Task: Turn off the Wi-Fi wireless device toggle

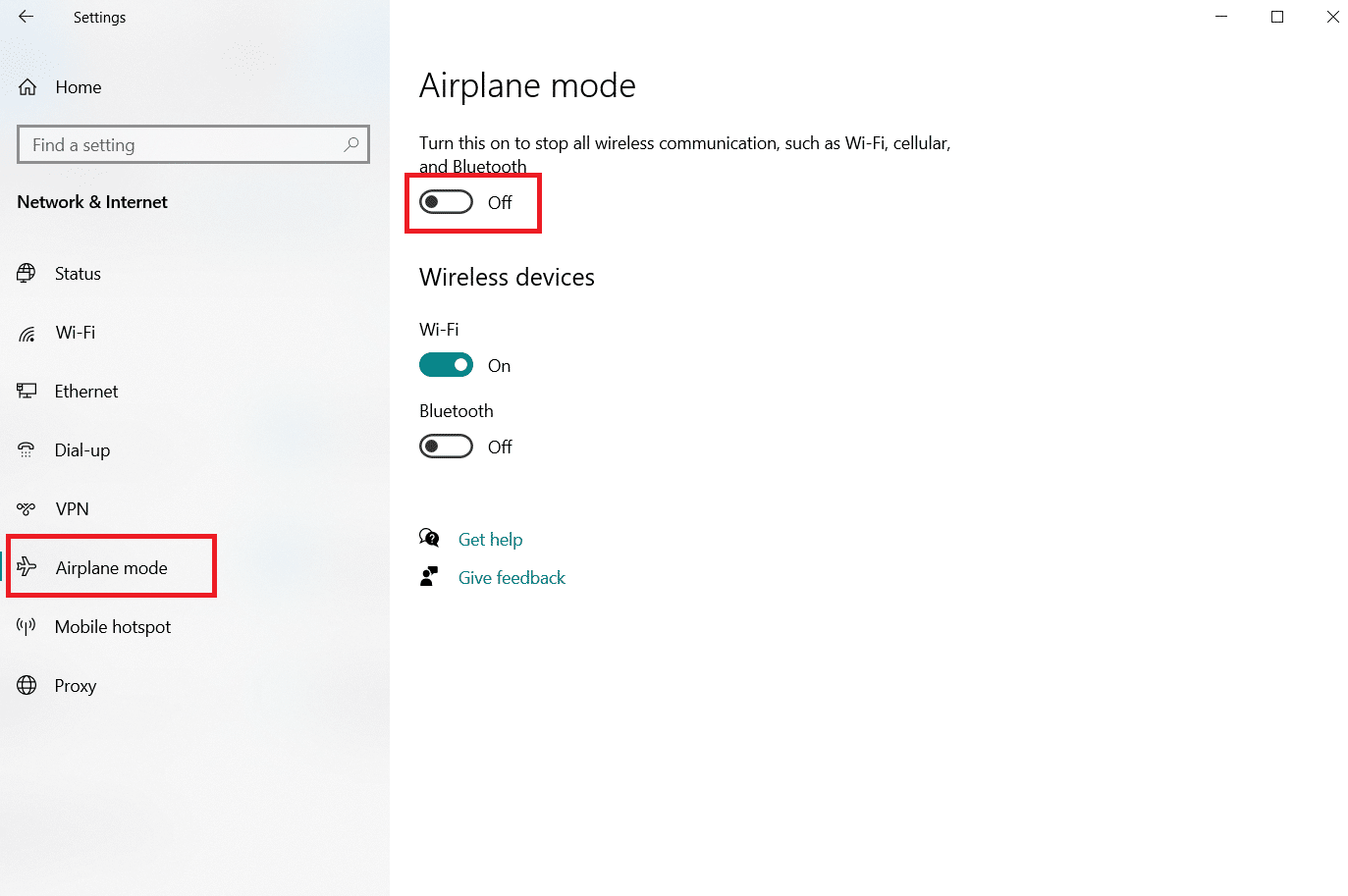Action: (x=446, y=365)
